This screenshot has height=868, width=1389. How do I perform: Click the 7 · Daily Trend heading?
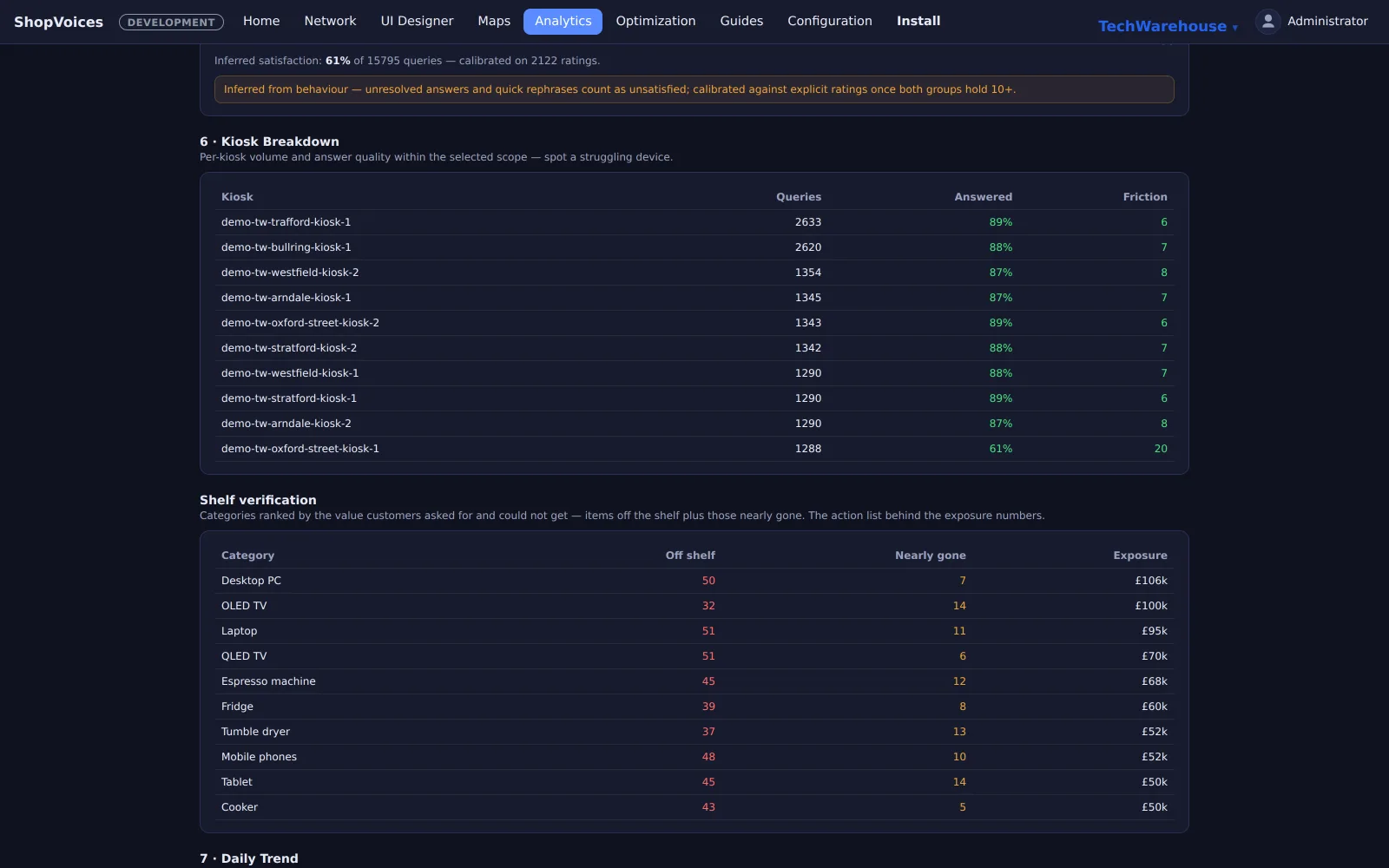click(x=249, y=858)
